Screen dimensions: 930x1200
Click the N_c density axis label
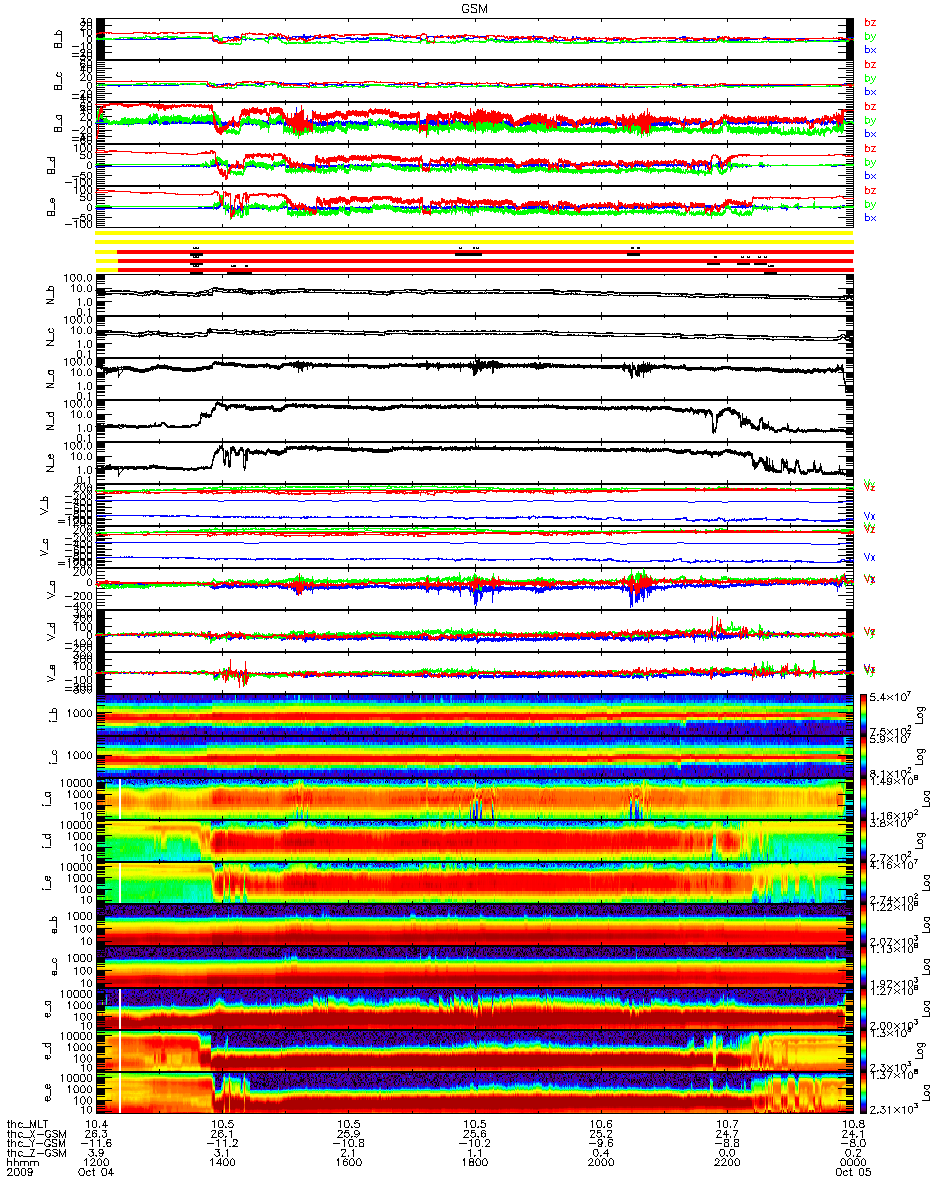coord(48,338)
